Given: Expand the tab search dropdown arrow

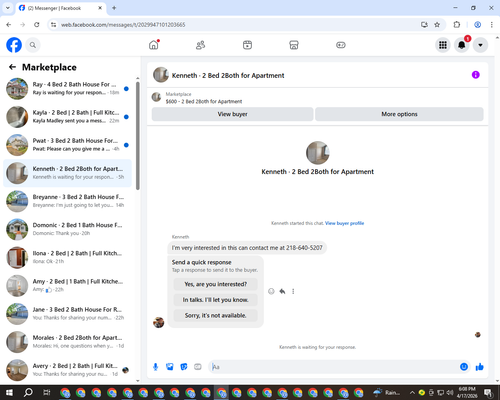Looking at the screenshot, I should [x=8, y=8].
